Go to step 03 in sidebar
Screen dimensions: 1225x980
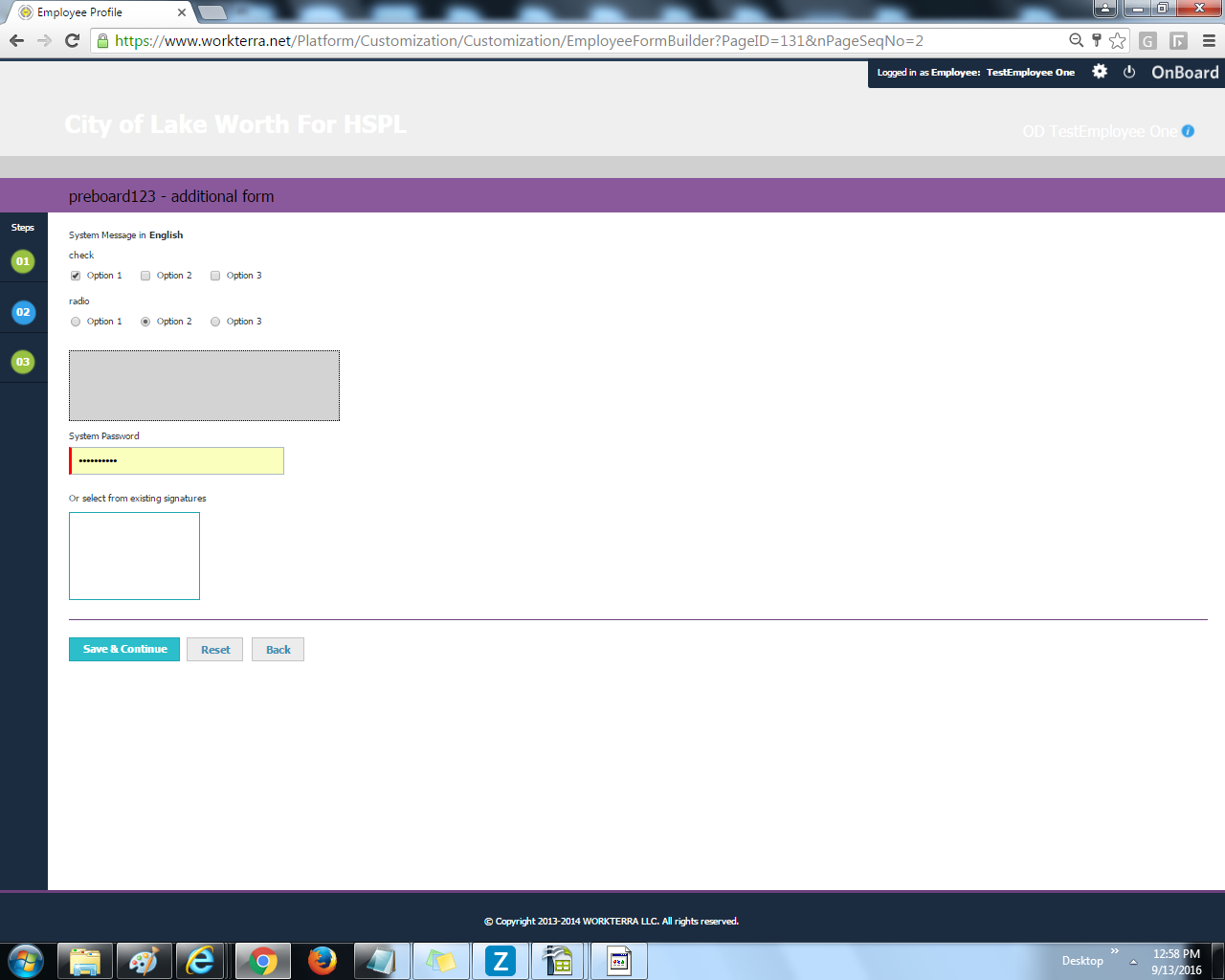tap(23, 362)
